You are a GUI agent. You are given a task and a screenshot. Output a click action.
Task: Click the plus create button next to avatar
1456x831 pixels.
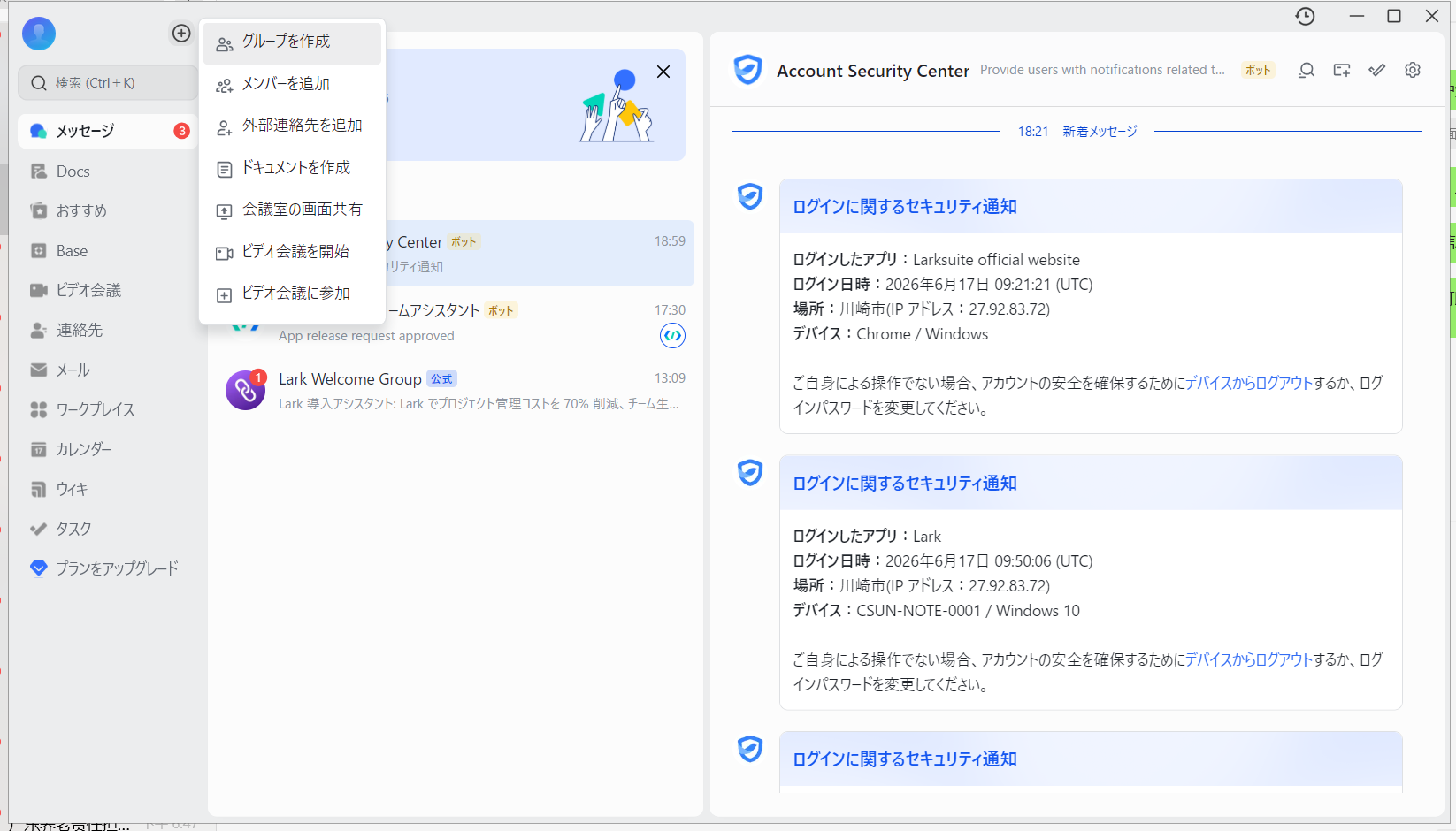(x=181, y=33)
